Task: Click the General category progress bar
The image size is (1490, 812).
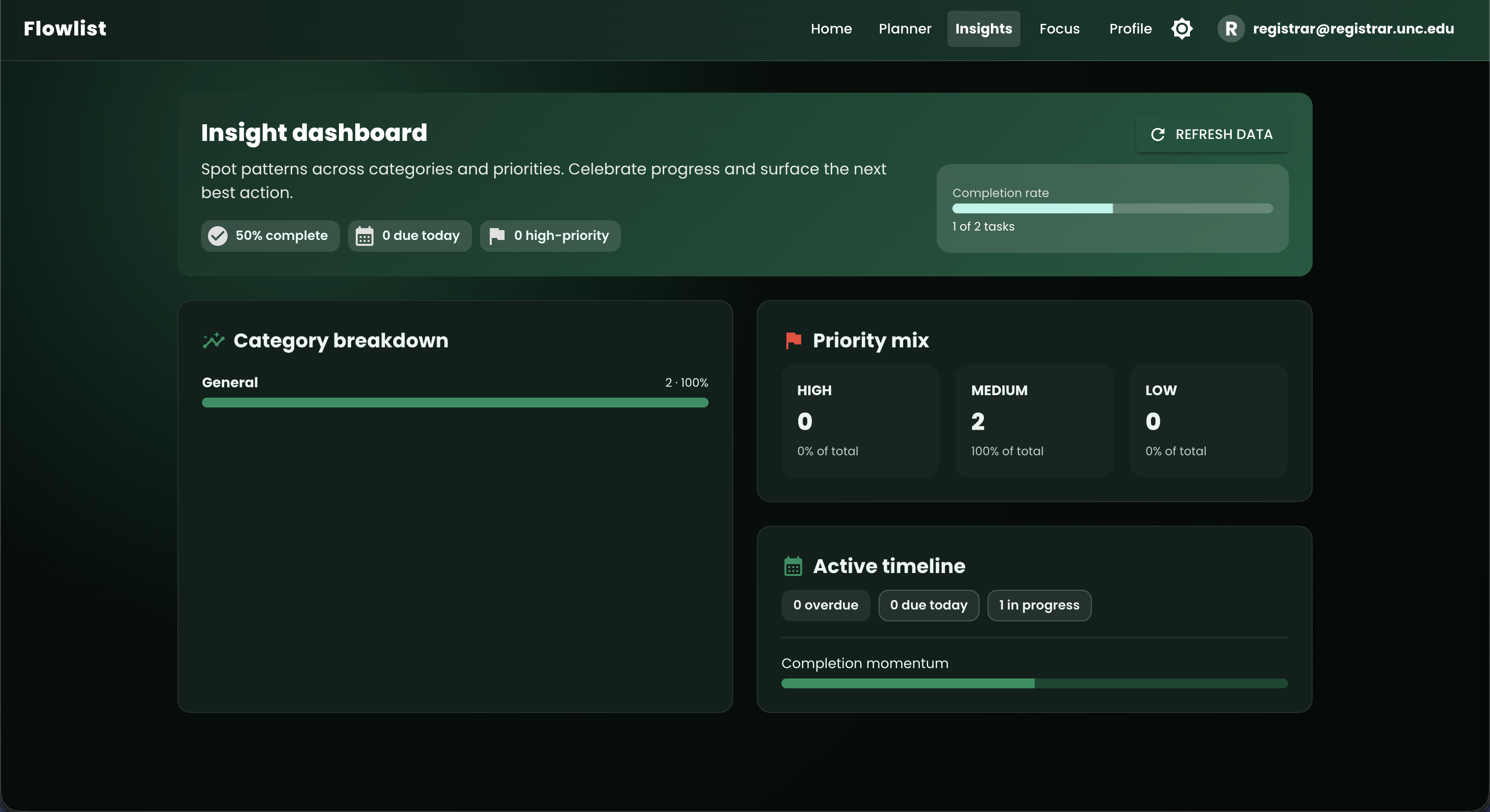Action: [x=455, y=403]
